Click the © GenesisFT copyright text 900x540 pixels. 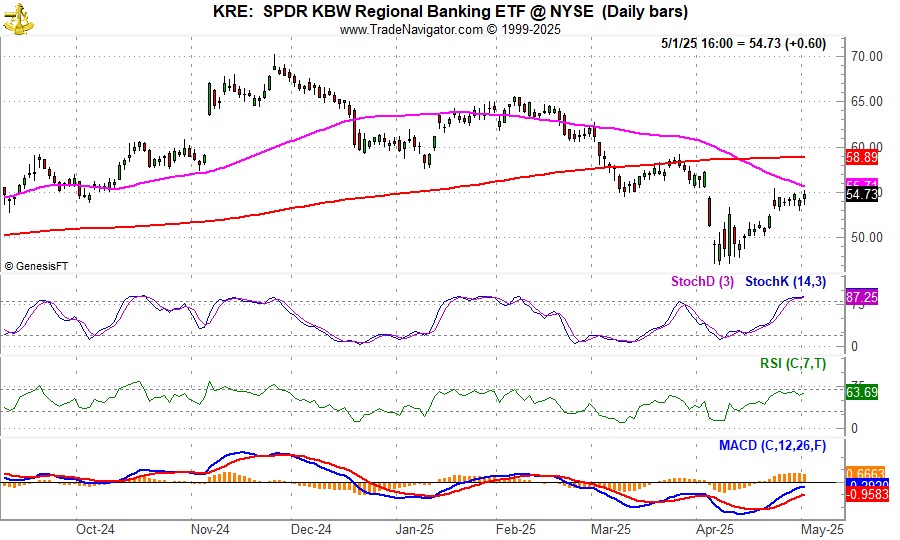37,266
